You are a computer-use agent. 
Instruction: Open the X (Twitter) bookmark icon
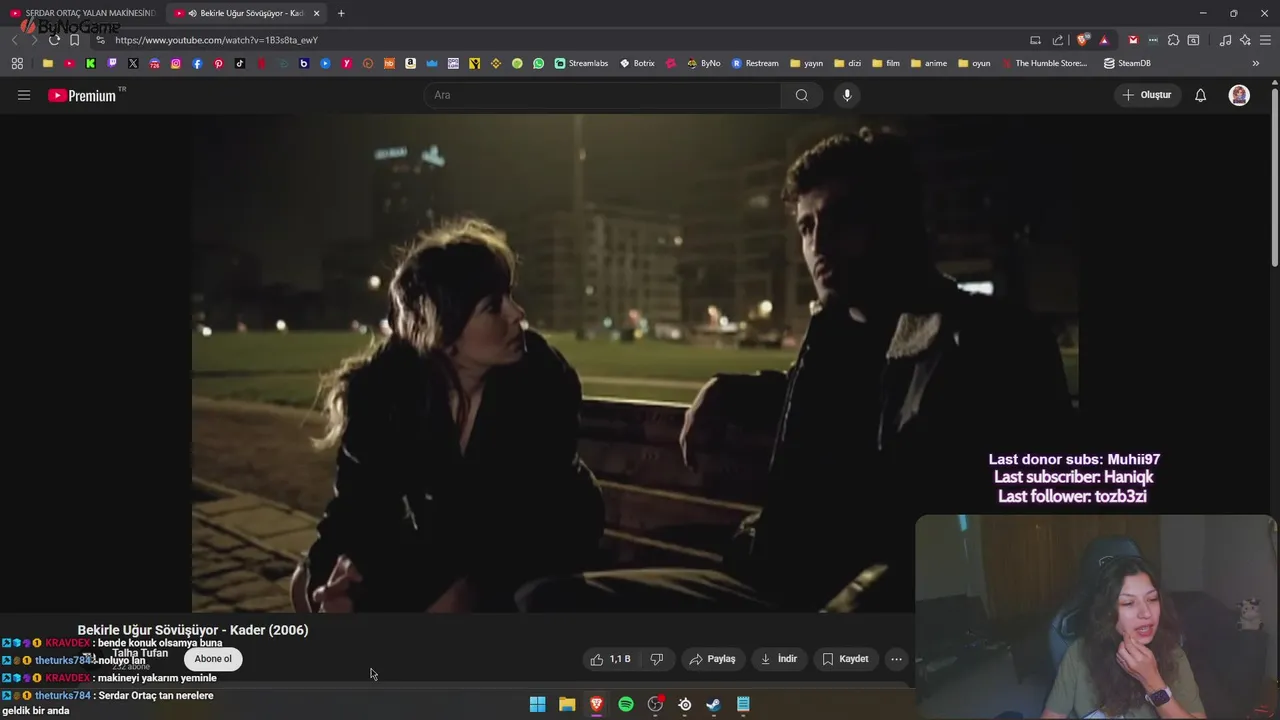tap(133, 63)
